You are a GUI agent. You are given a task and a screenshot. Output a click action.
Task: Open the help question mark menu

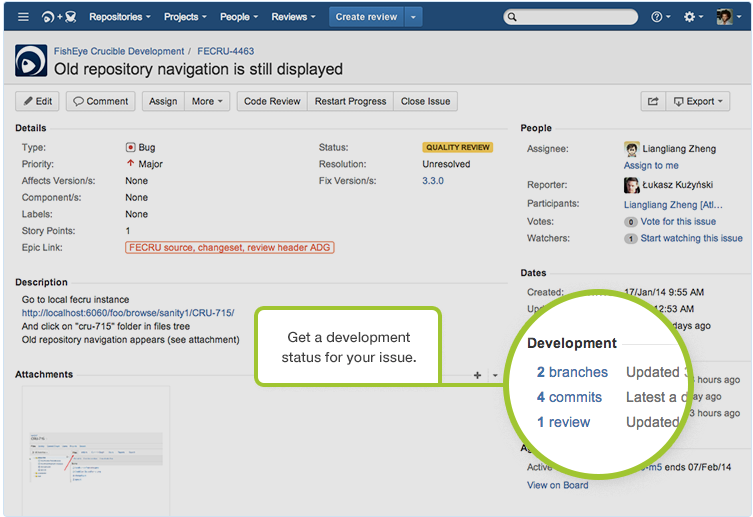tap(661, 17)
